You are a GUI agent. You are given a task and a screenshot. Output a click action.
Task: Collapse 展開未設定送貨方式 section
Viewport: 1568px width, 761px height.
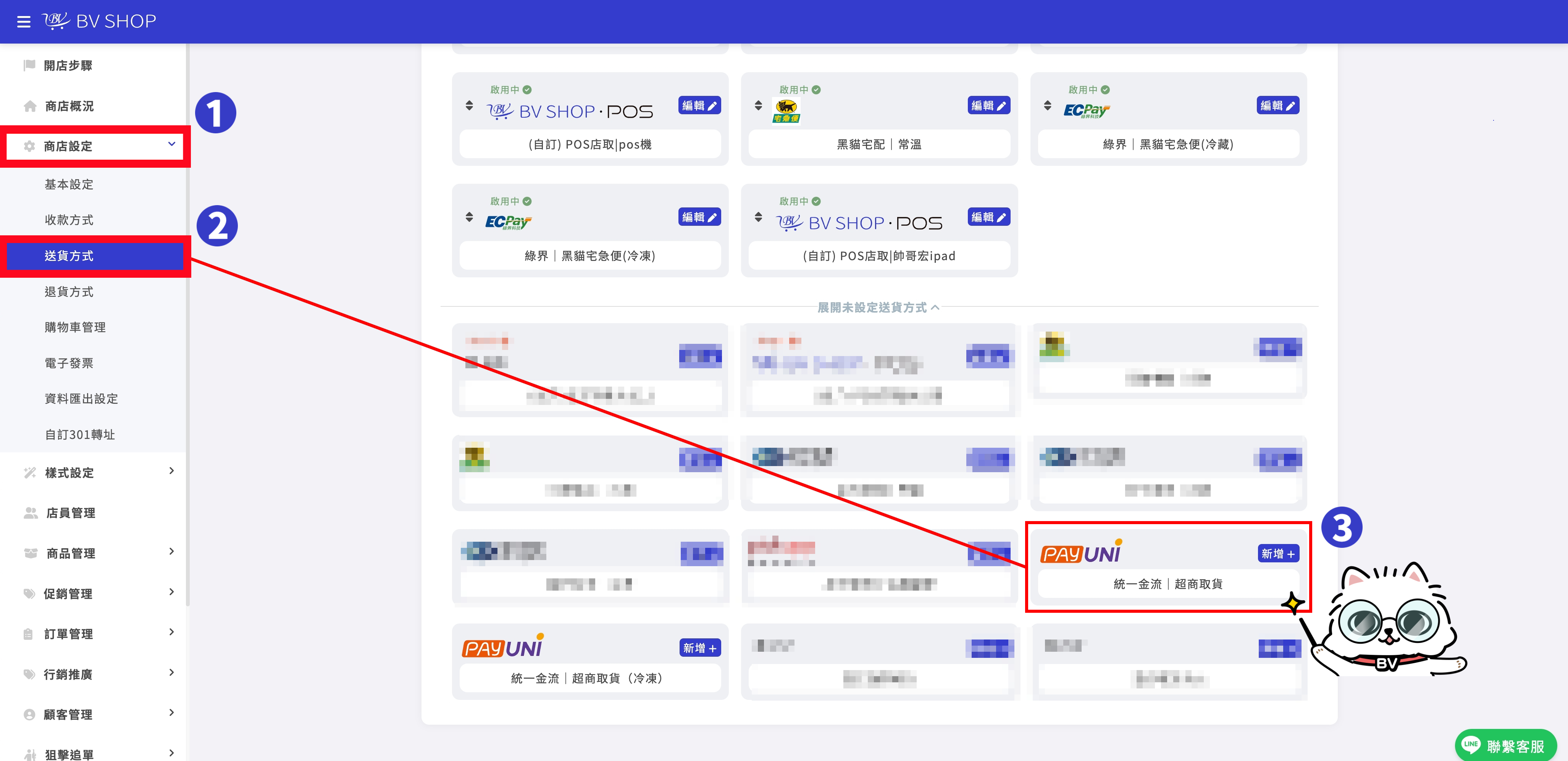(878, 308)
